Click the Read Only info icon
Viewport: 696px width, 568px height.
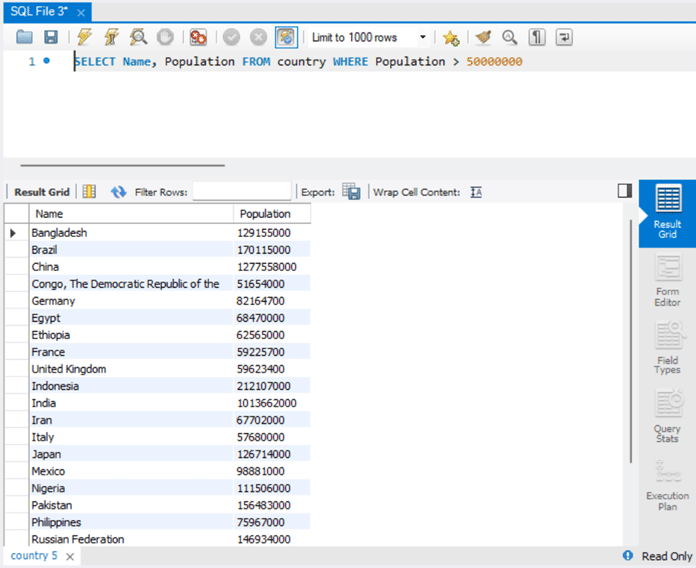click(x=628, y=556)
